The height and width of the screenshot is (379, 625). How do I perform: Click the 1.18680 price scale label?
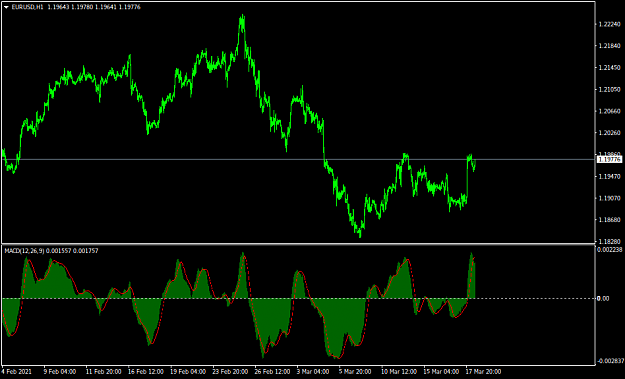tap(609, 220)
